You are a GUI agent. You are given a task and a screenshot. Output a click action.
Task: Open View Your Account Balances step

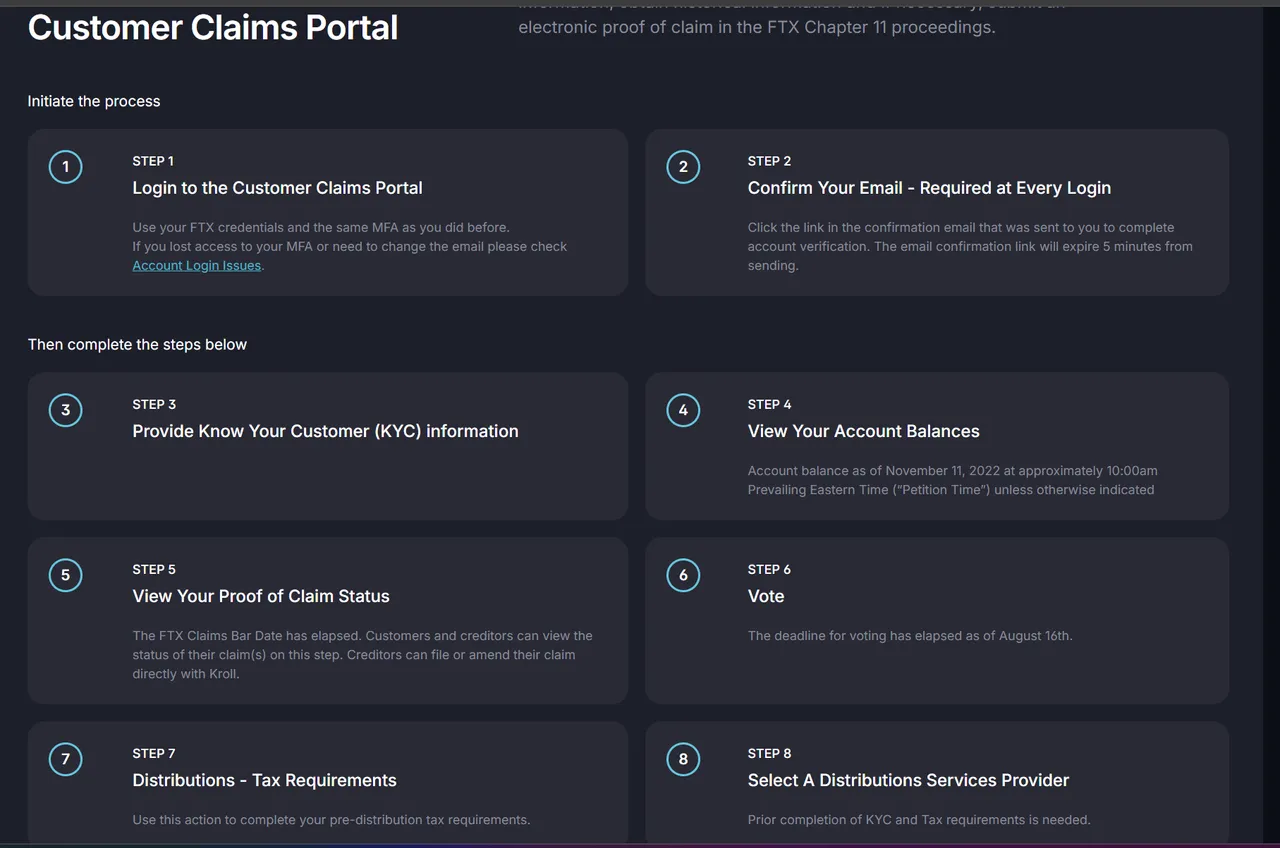(863, 431)
